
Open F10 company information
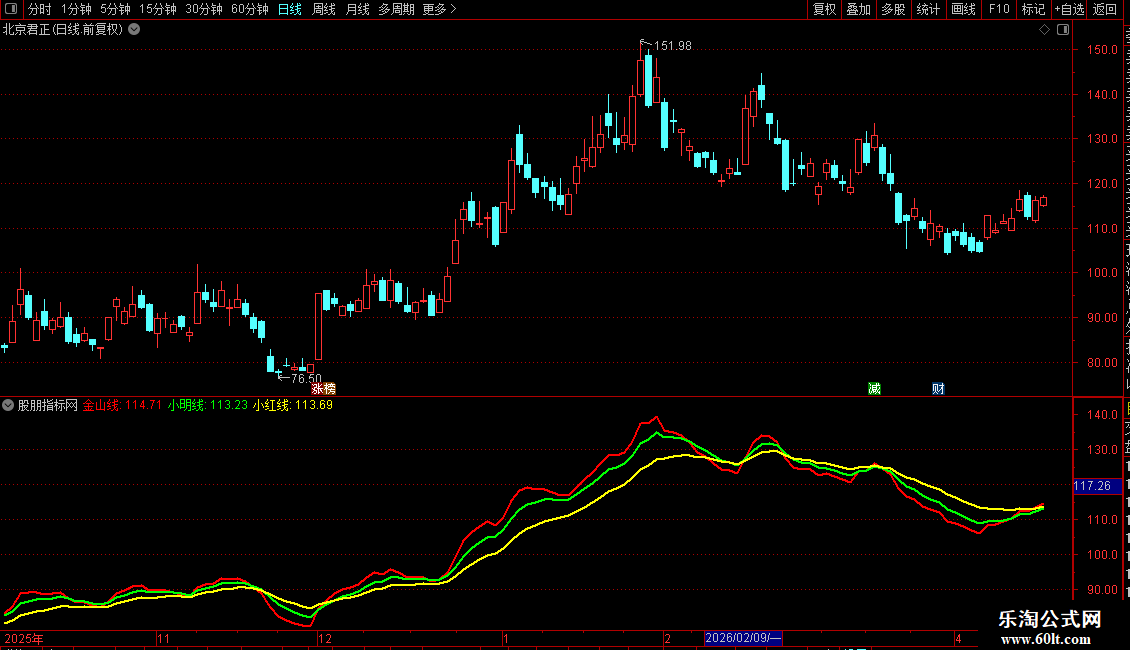(x=999, y=9)
